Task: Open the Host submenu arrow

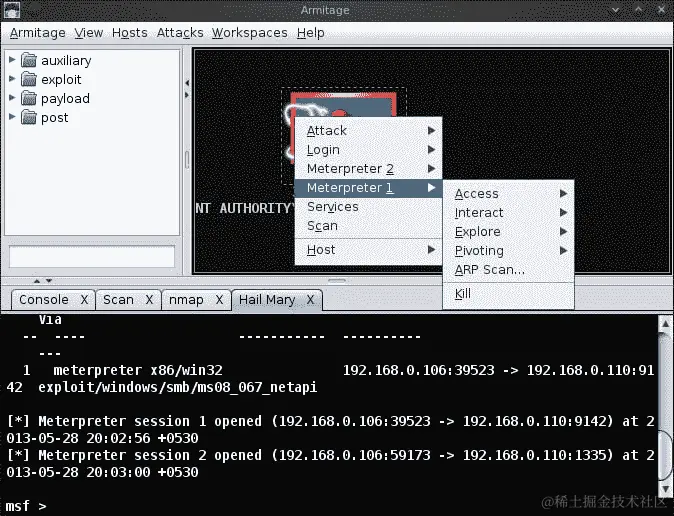Action: pyautogui.click(x=432, y=249)
